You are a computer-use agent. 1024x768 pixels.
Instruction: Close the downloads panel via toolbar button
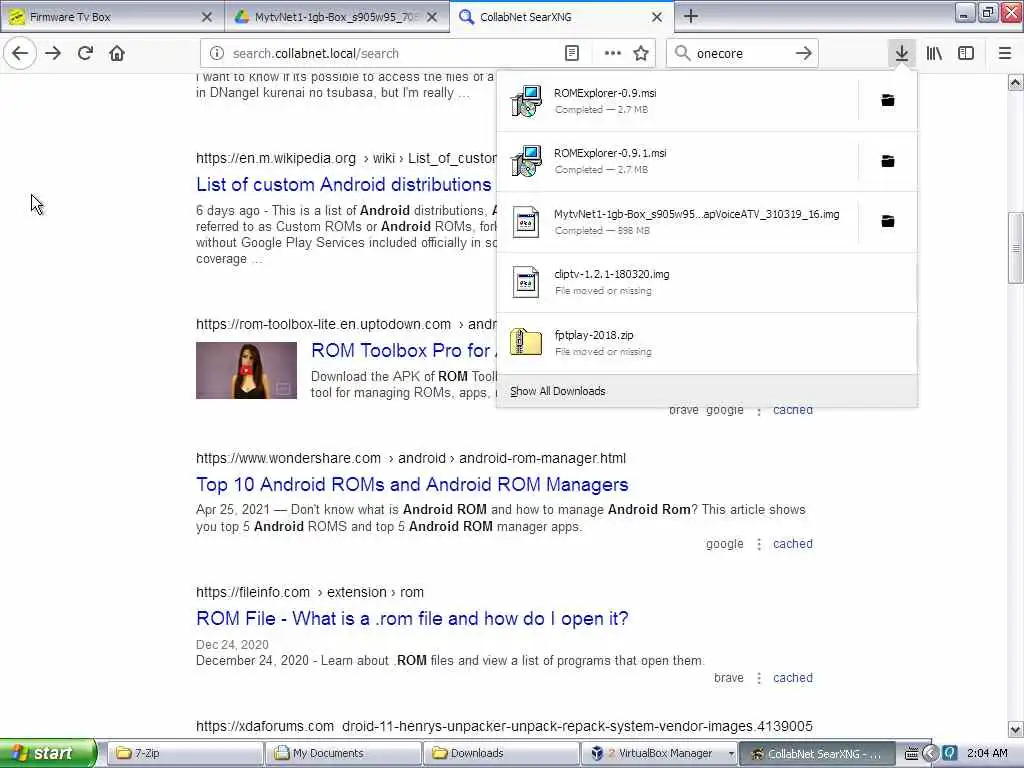(902, 53)
